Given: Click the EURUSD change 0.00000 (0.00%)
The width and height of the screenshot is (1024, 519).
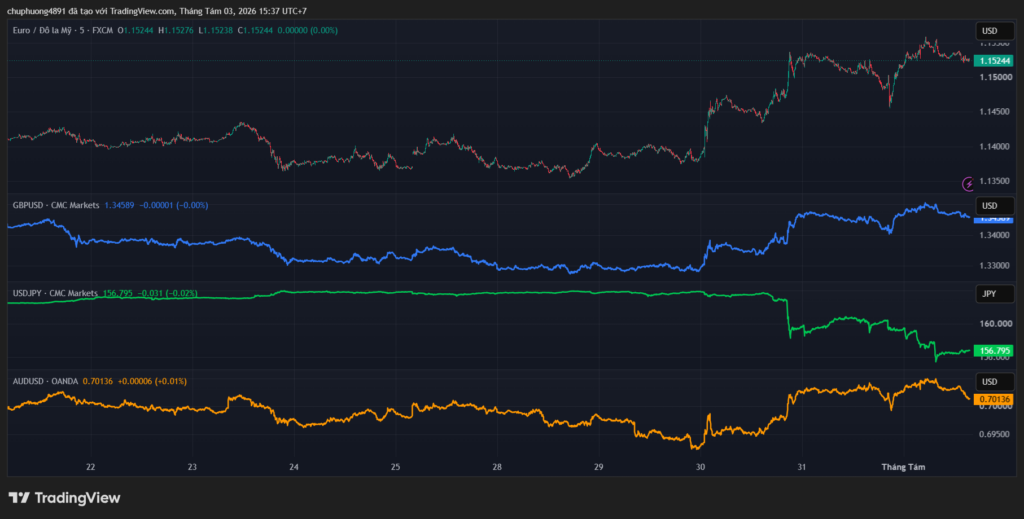Looking at the screenshot, I should [308, 30].
